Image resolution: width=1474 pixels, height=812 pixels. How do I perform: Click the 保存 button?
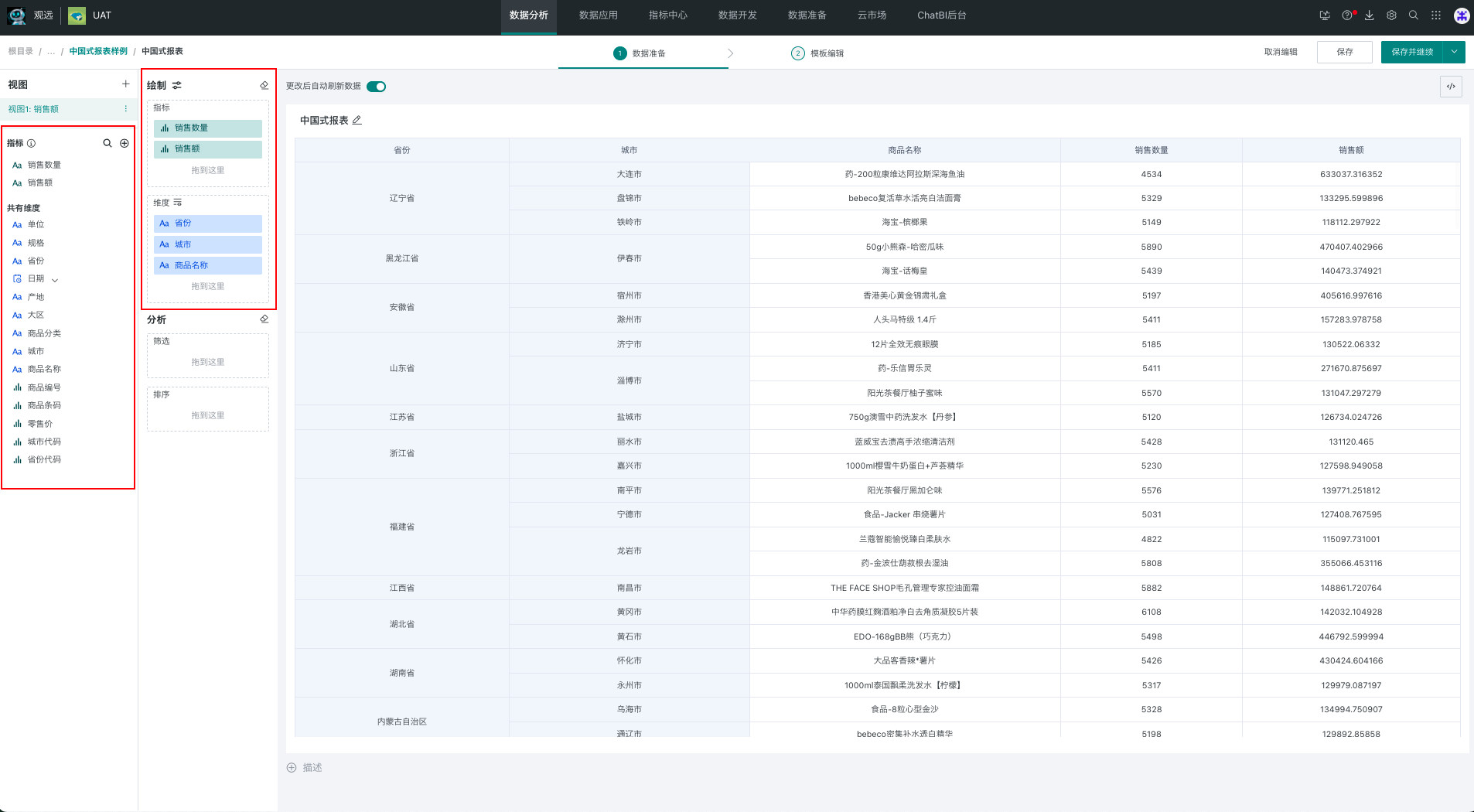coord(1344,52)
